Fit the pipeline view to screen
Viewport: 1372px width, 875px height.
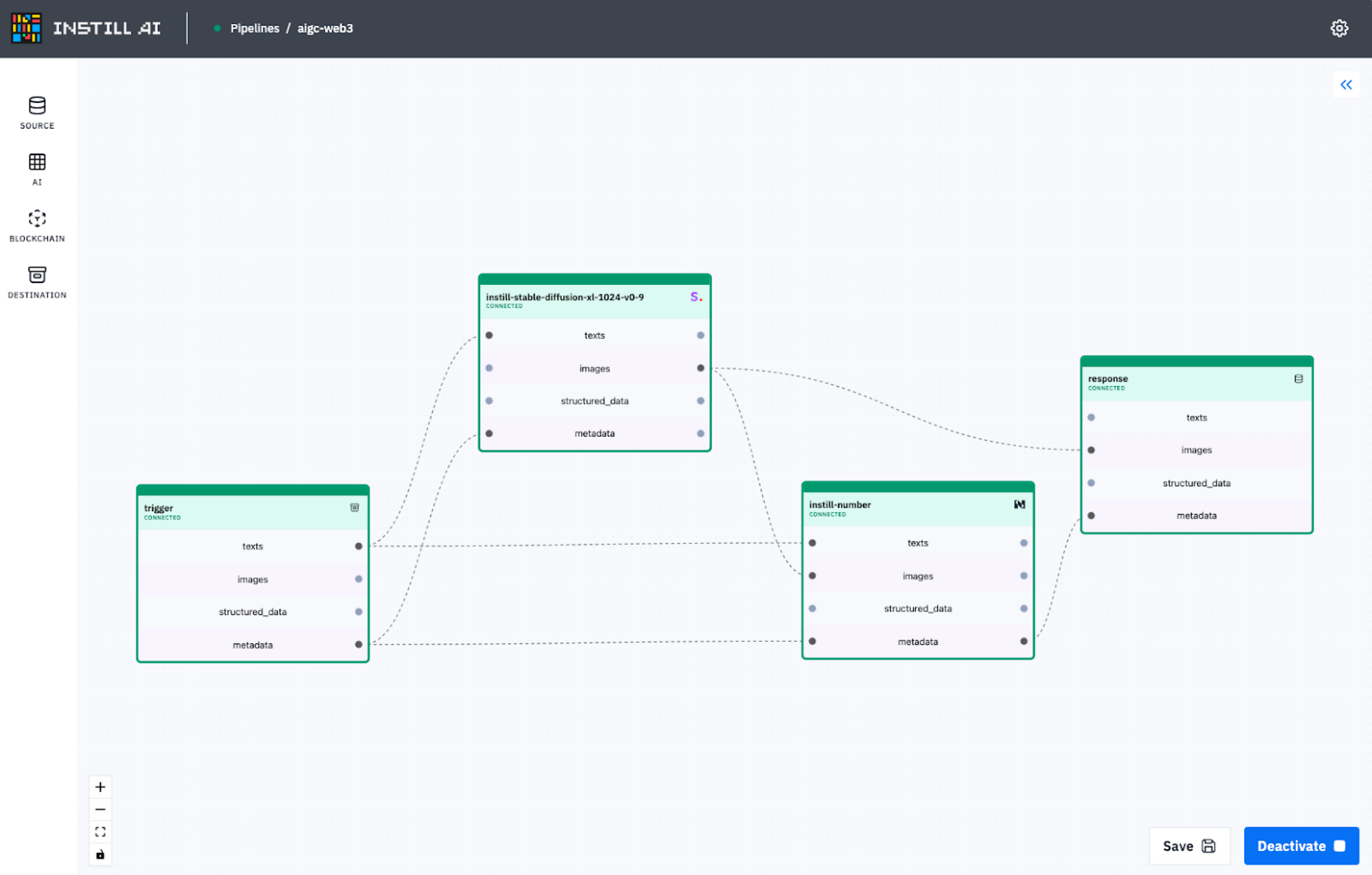(x=100, y=832)
